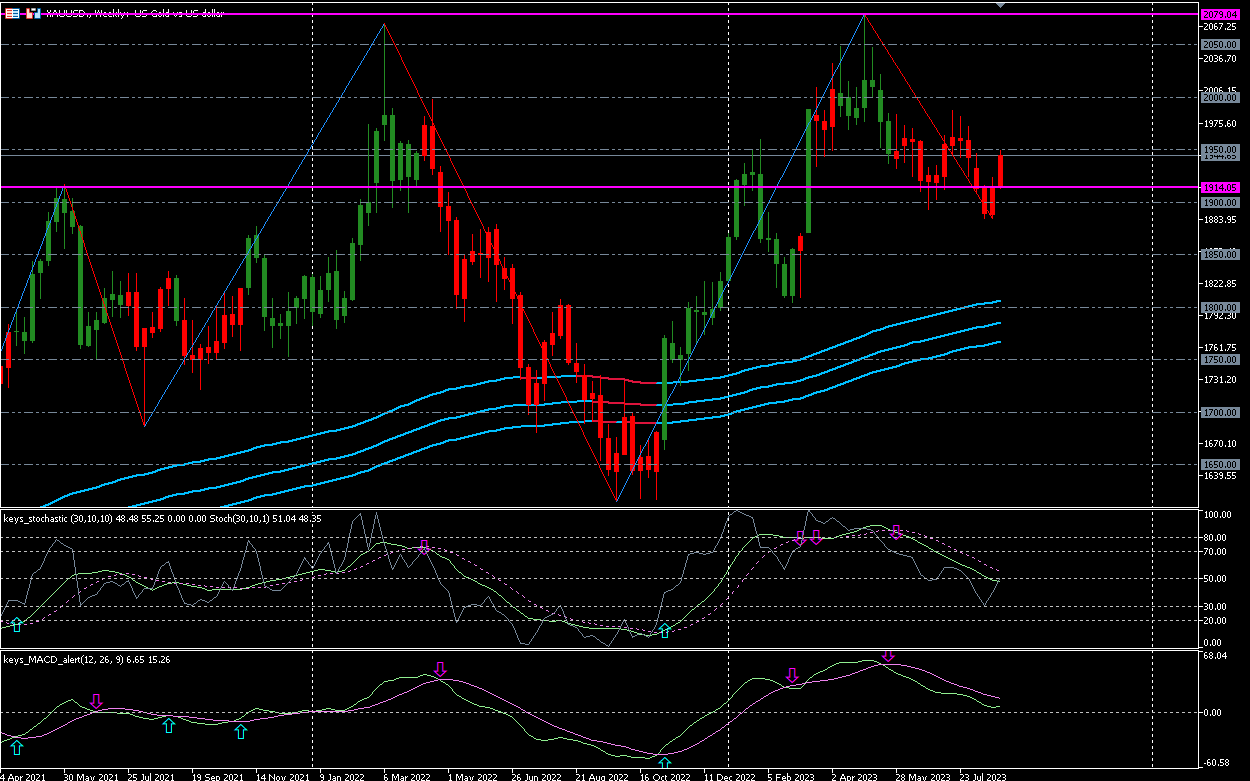The width and height of the screenshot is (1250, 781).
Task: Click the 80.00 stochastic scale value
Action: coord(1217,538)
